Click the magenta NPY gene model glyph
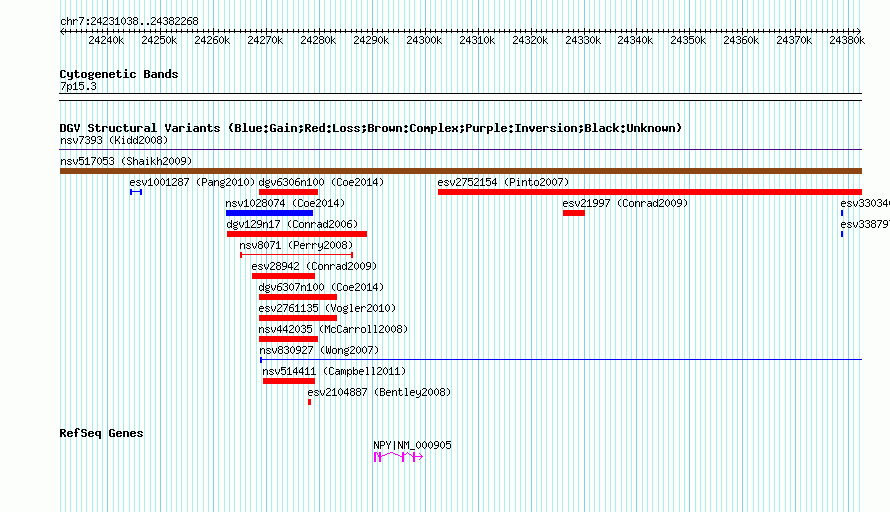Viewport: 890px width, 512px height. 398,457
